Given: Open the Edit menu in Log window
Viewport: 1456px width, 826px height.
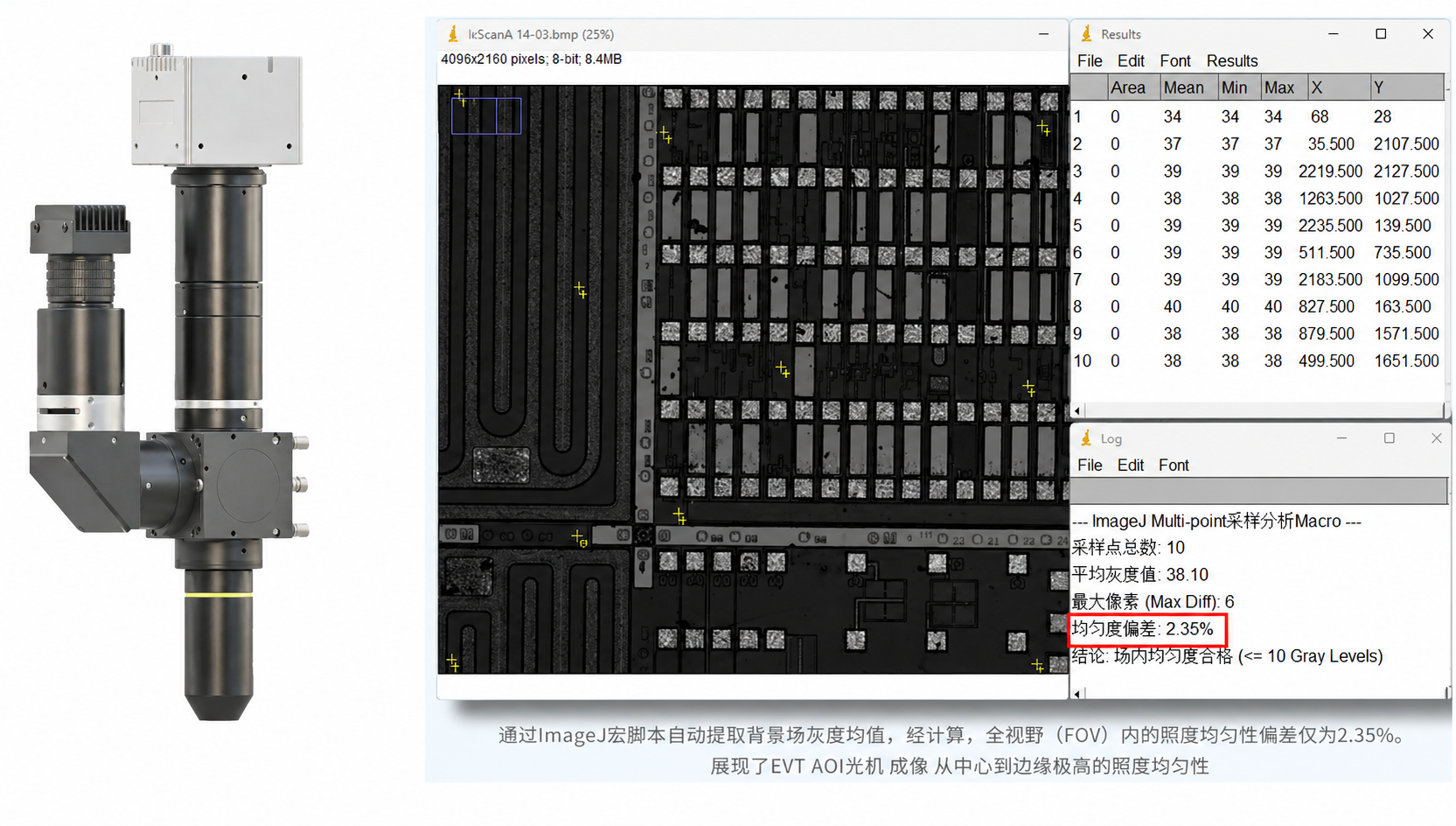Looking at the screenshot, I should coord(1131,465).
